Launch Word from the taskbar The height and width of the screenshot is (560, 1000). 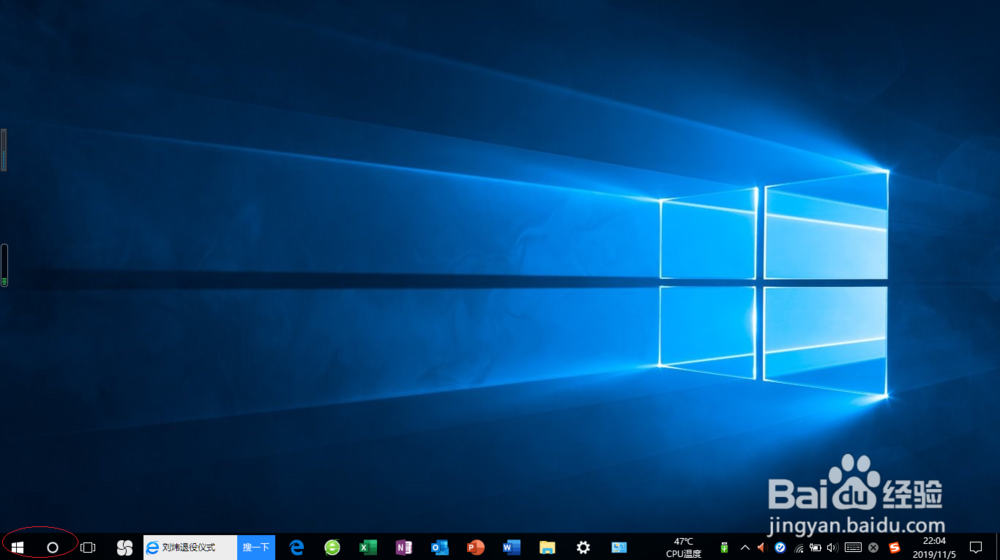(x=511, y=547)
